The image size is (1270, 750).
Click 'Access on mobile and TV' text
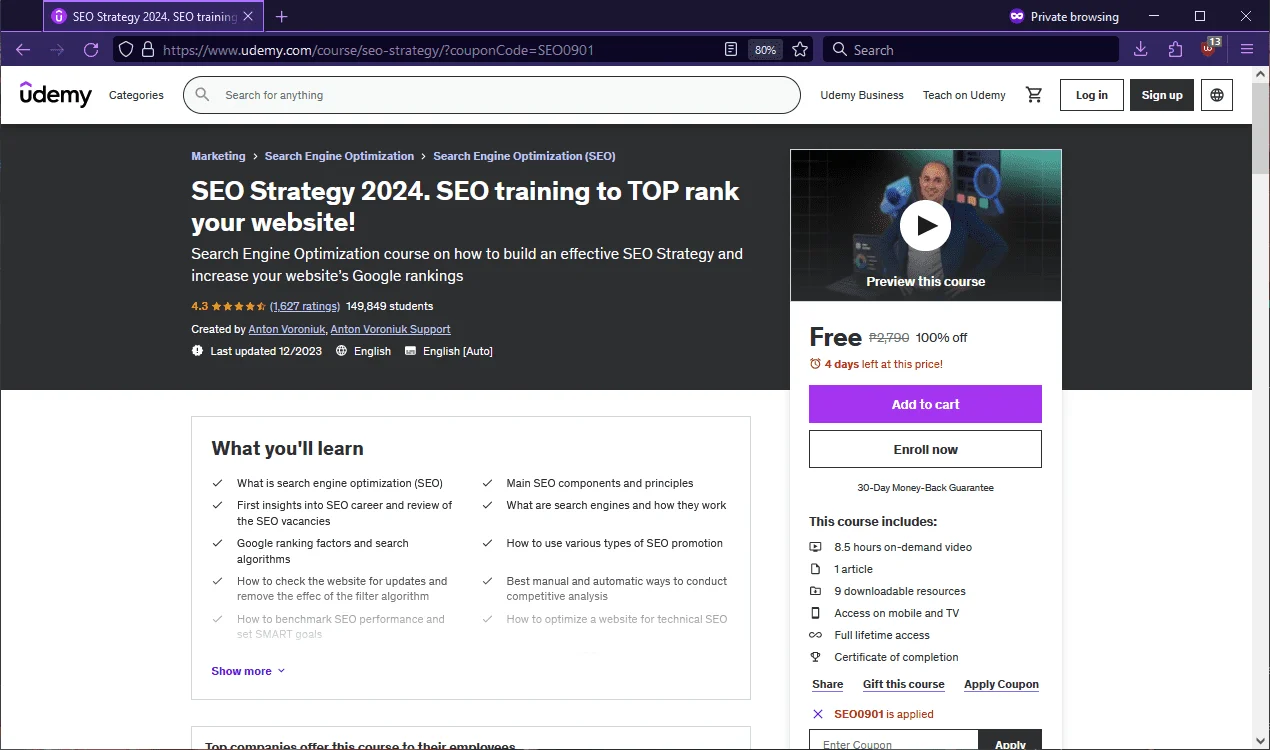[896, 613]
